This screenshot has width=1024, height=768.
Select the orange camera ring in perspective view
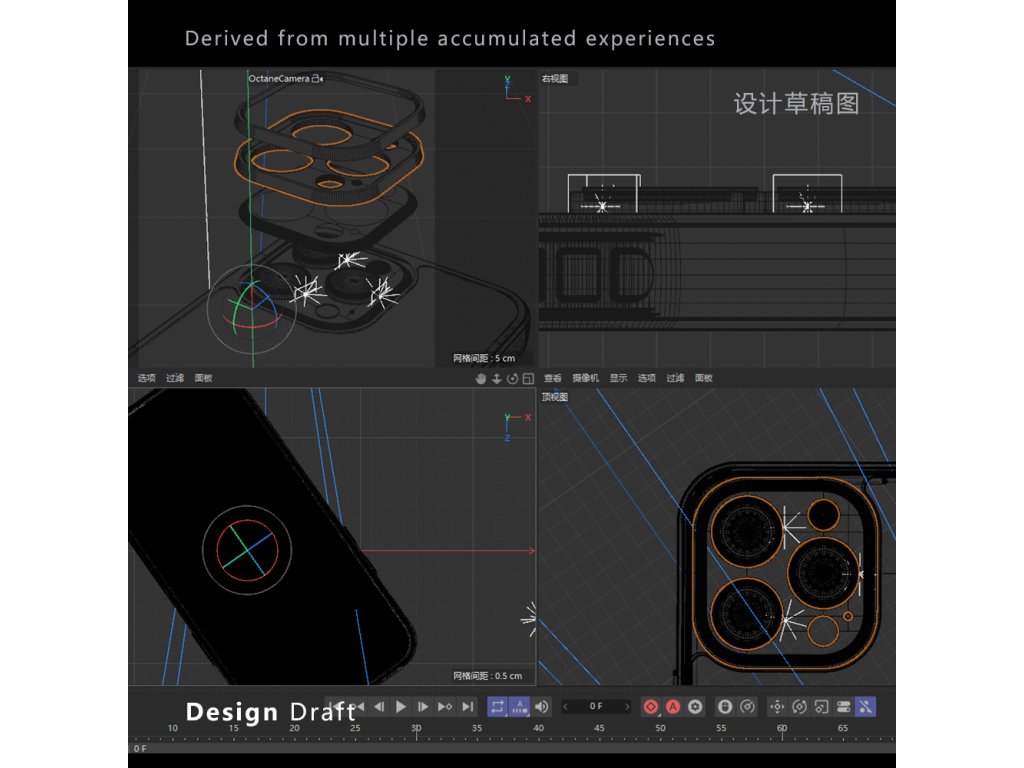pyautogui.click(x=330, y=157)
